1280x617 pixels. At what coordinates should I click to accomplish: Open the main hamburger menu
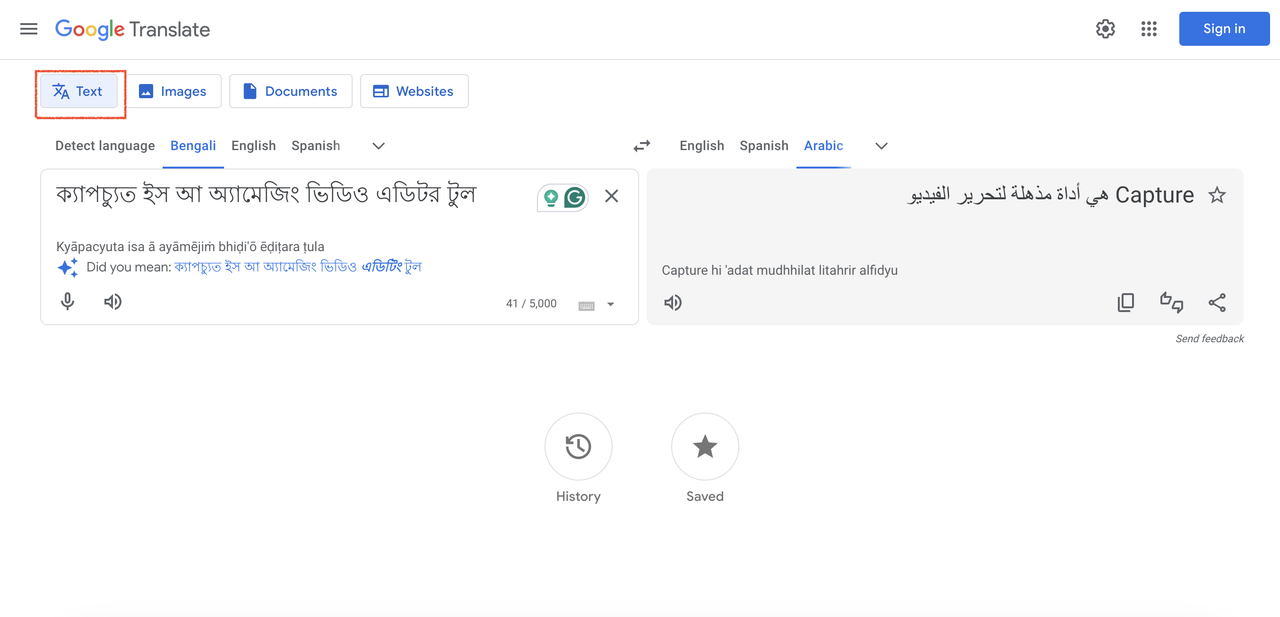(x=29, y=29)
